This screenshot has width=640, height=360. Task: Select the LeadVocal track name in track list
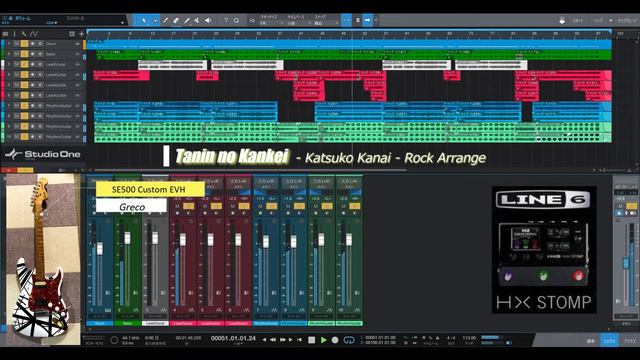[56, 64]
